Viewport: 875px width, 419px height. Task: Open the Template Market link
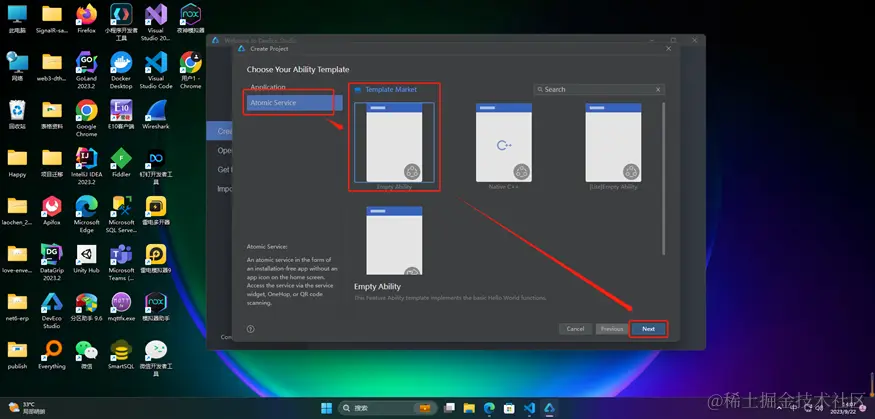tap(391, 89)
